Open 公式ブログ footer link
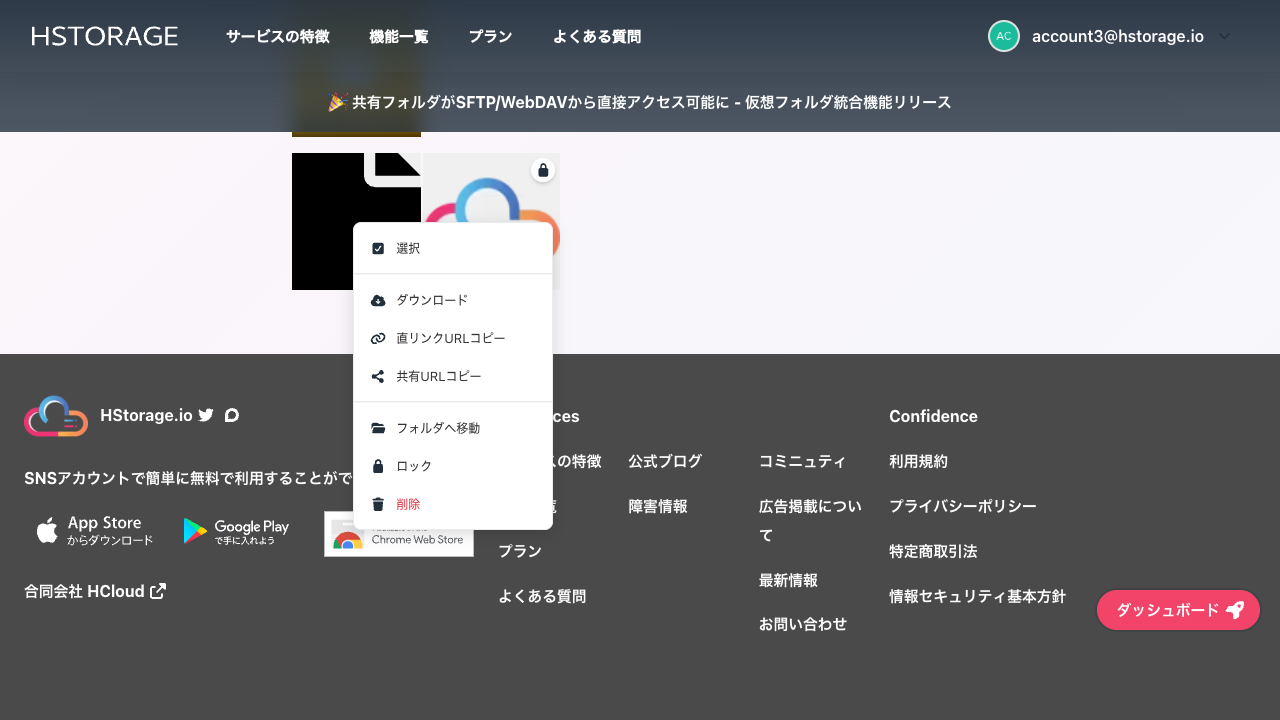The width and height of the screenshot is (1280, 720). click(x=665, y=461)
